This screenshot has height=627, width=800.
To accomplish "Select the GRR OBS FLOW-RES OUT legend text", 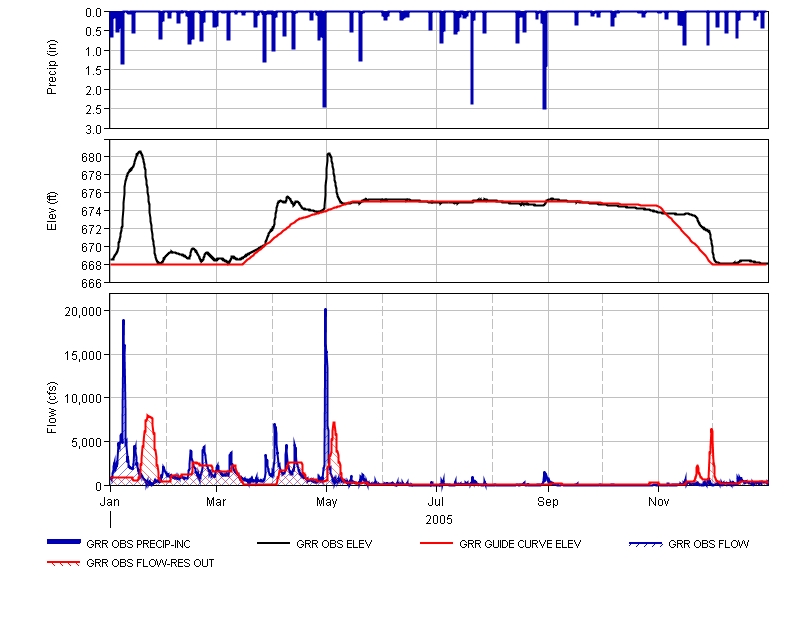I will [x=150, y=563].
